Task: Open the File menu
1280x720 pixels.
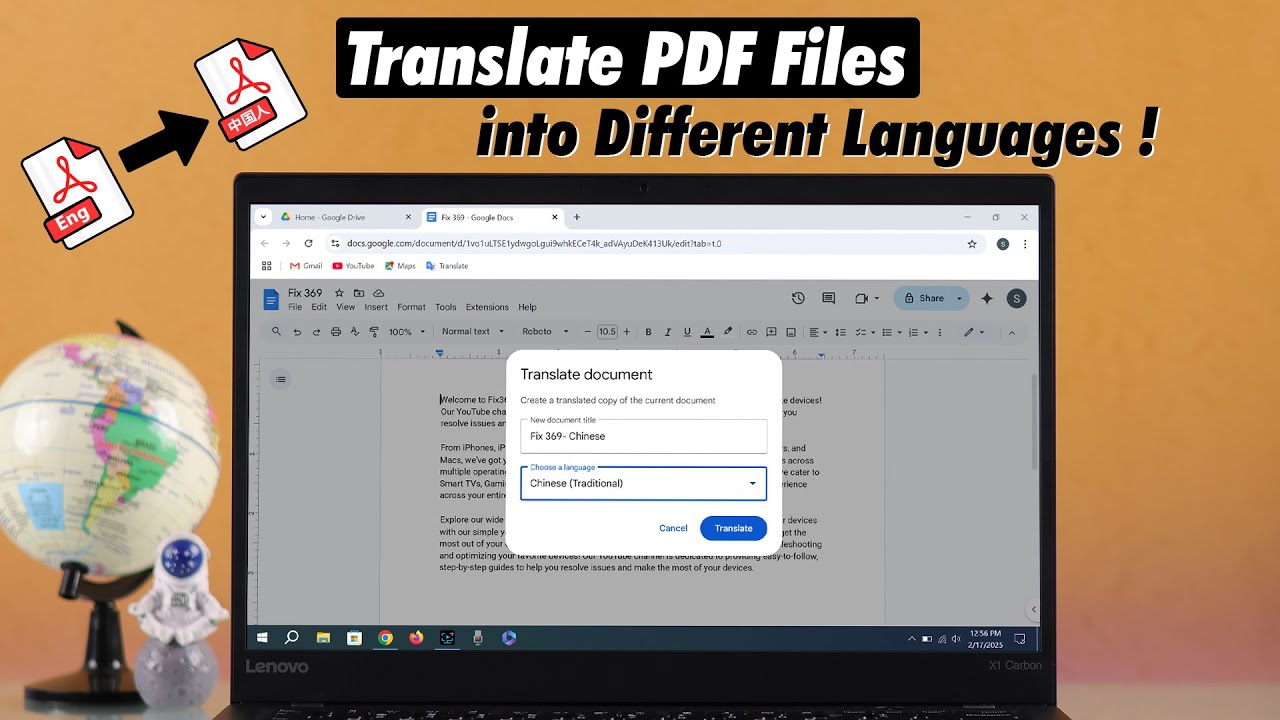Action: pyautogui.click(x=295, y=307)
